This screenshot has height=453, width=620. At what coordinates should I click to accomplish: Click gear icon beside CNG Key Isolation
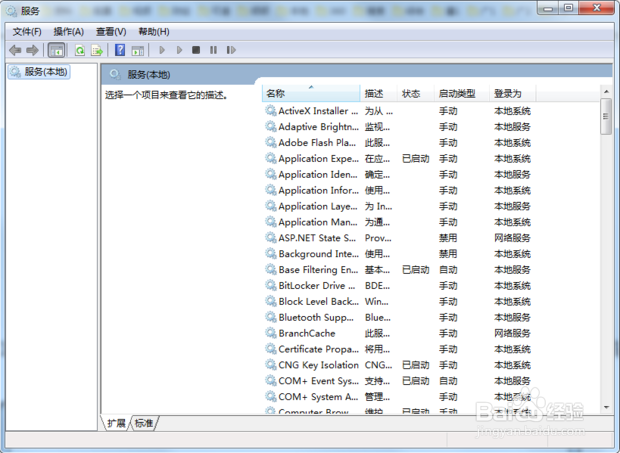click(271, 365)
